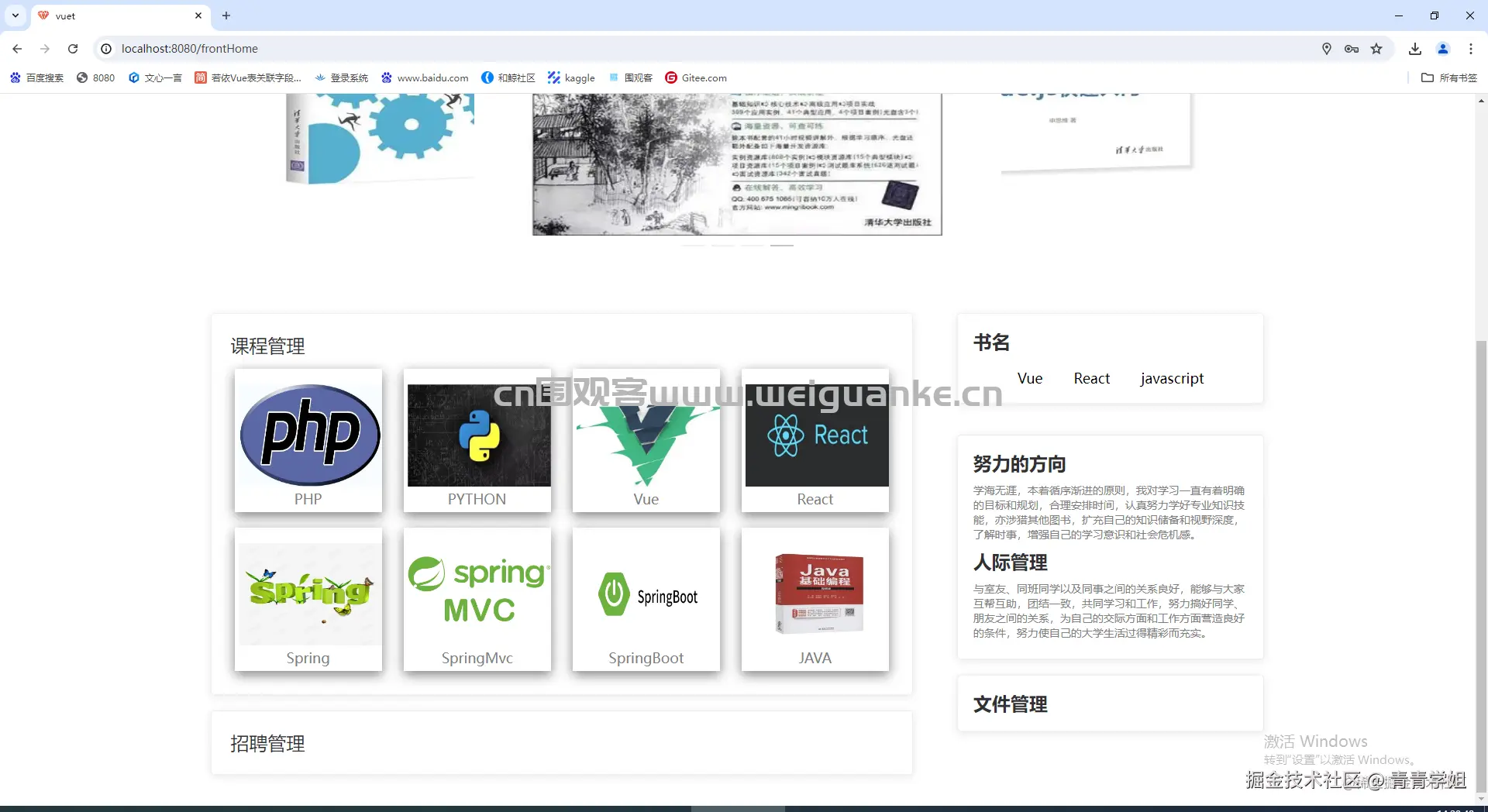This screenshot has height=812, width=1488.
Task: Click the PYTHON course label
Action: [477, 499]
